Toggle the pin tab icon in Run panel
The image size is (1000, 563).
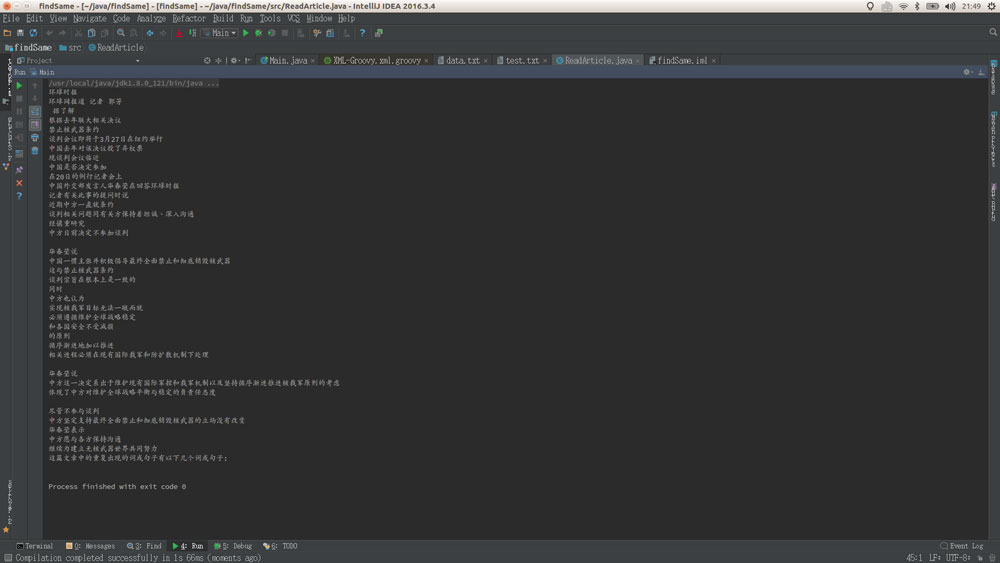pos(19,170)
